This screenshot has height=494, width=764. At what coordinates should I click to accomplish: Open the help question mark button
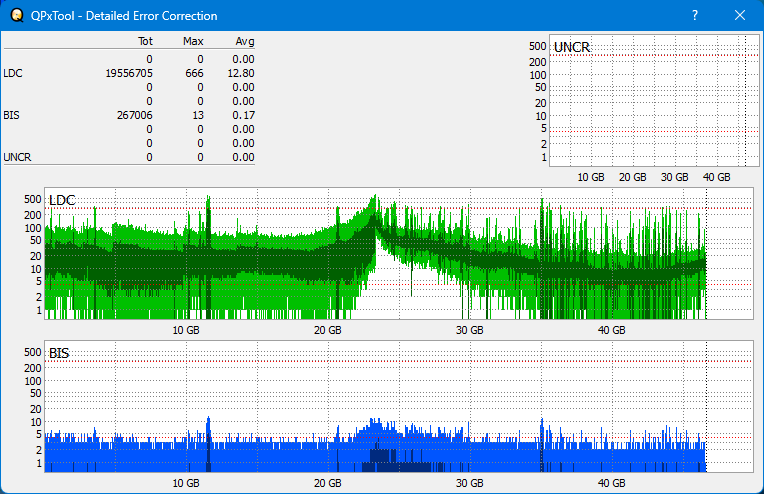tap(695, 16)
